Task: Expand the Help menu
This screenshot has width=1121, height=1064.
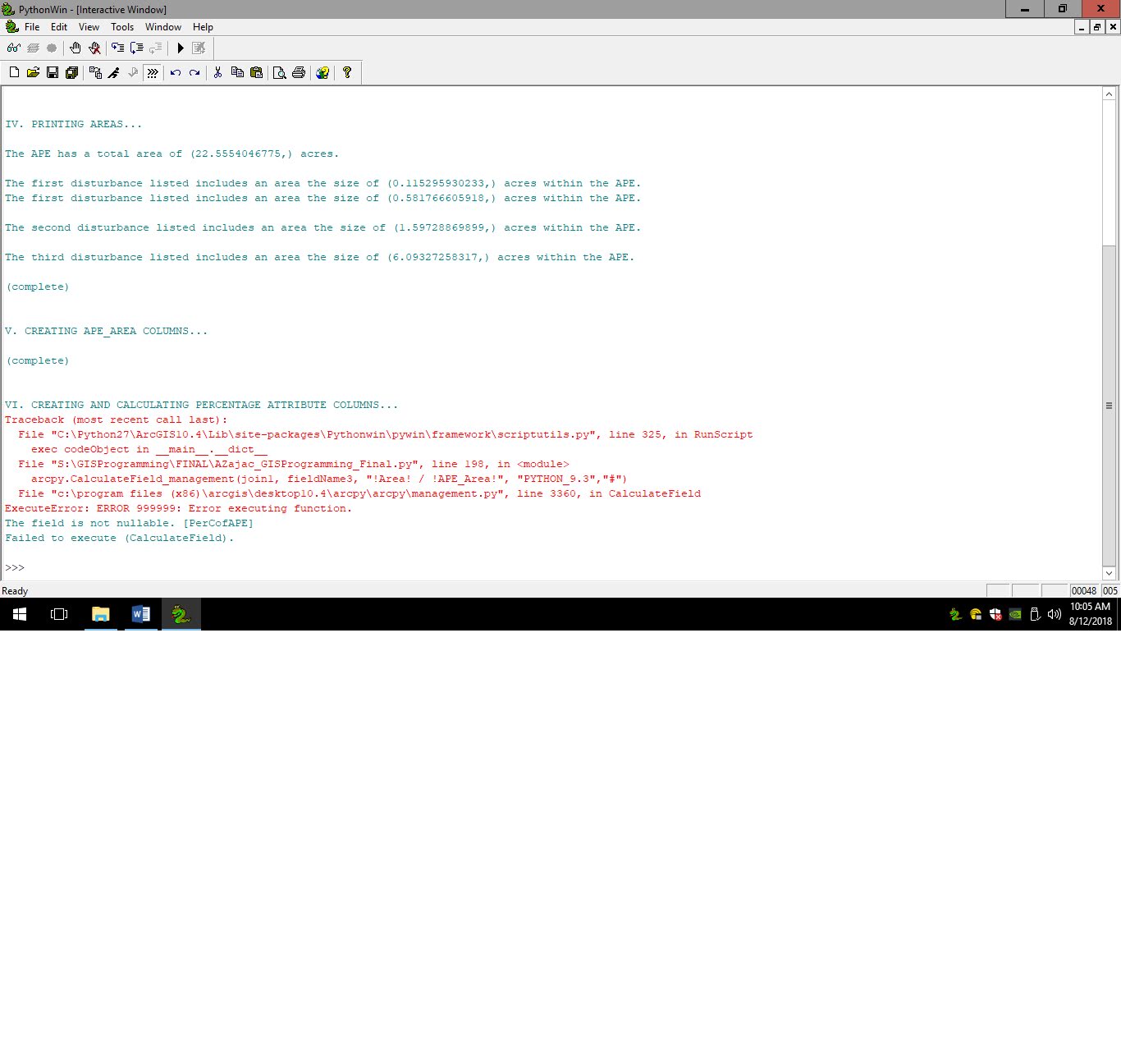Action: tap(202, 27)
